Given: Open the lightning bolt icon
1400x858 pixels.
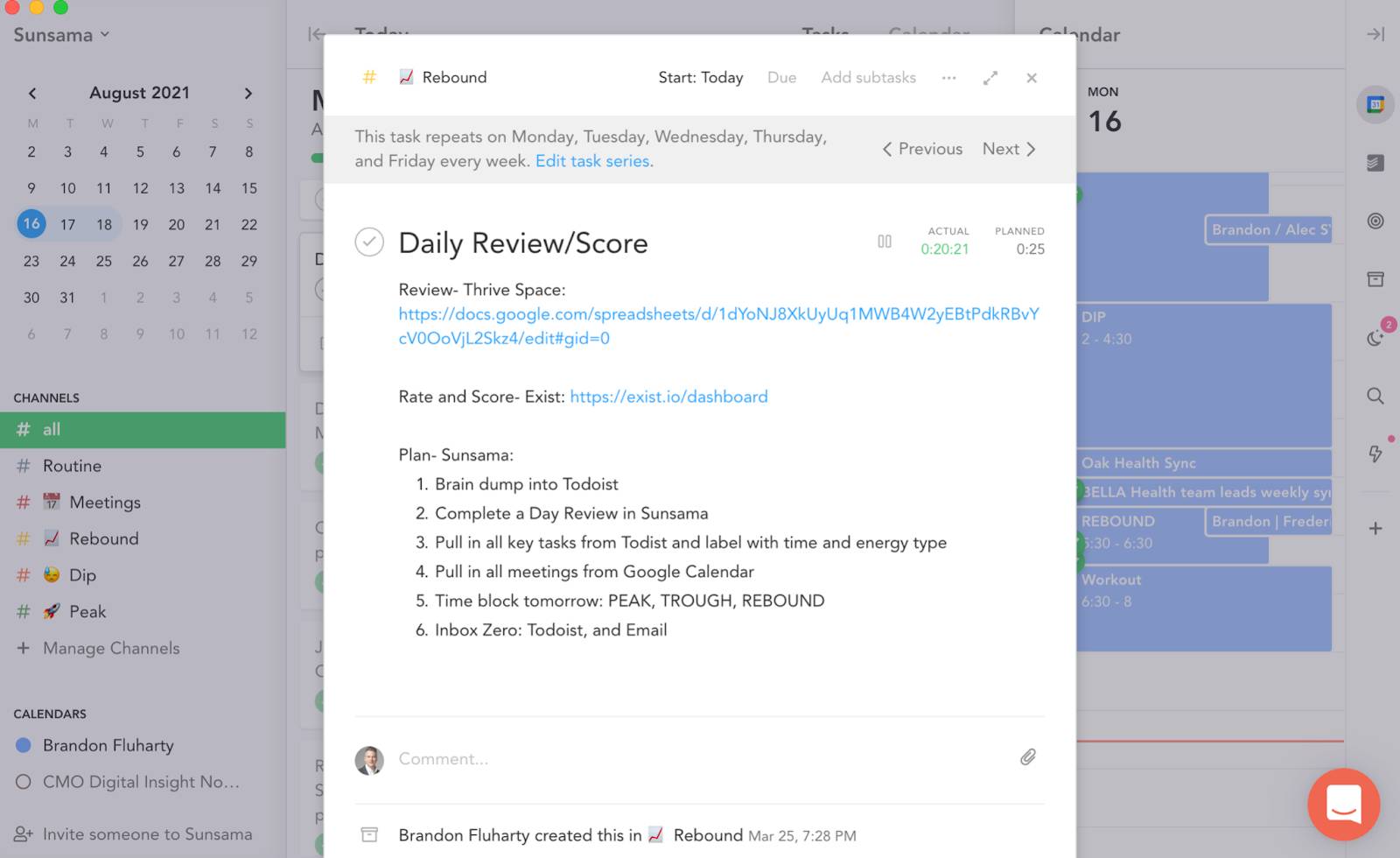Looking at the screenshot, I should point(1375,454).
